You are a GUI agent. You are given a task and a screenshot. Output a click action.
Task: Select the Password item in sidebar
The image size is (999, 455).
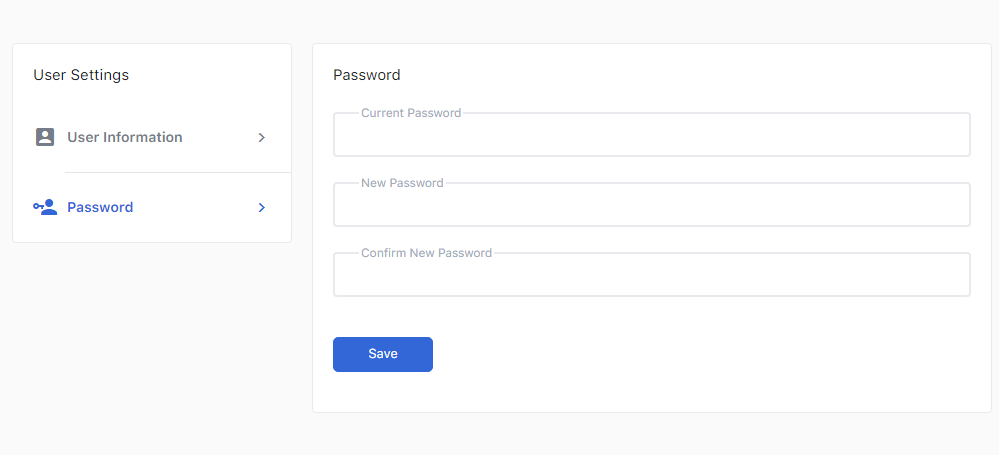pyautogui.click(x=100, y=207)
